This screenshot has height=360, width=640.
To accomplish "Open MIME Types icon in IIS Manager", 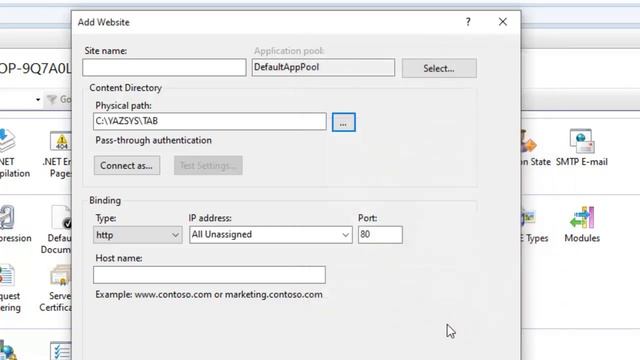I will [535, 224].
